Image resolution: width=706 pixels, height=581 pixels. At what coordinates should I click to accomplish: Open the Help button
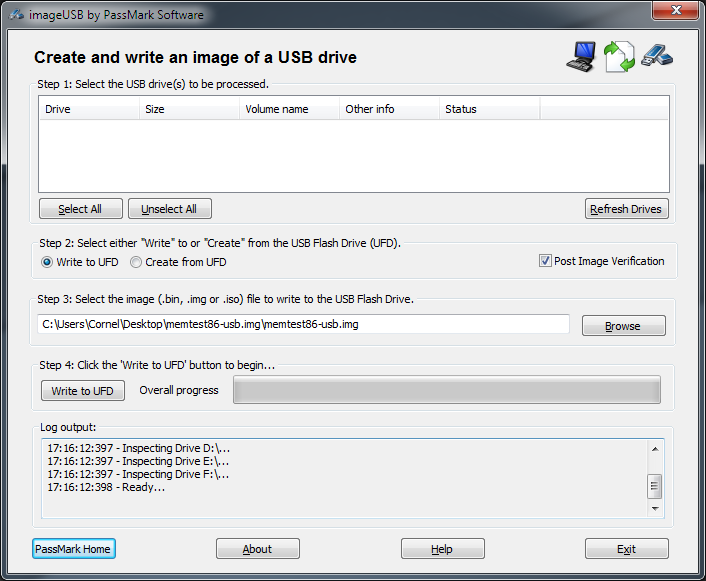443,549
